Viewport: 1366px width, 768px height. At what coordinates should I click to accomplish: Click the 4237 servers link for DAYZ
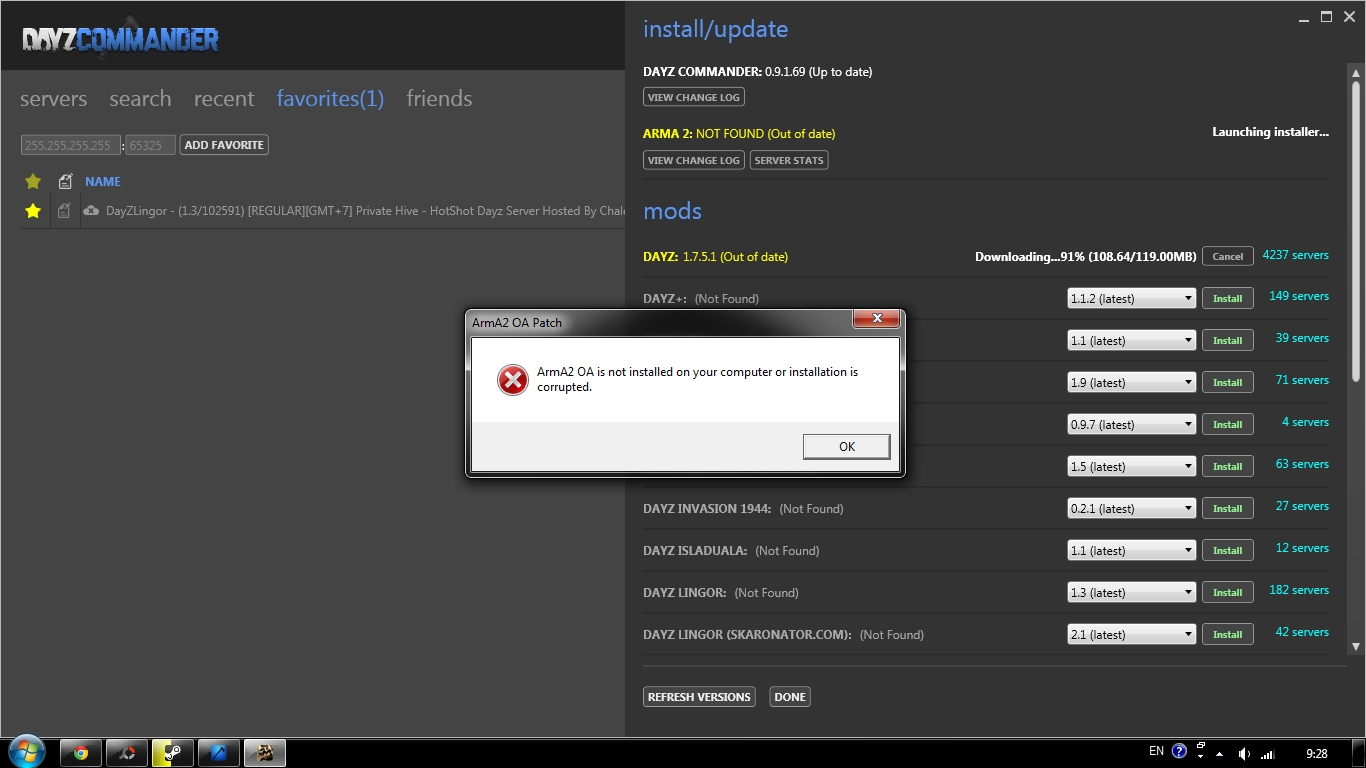coord(1296,255)
